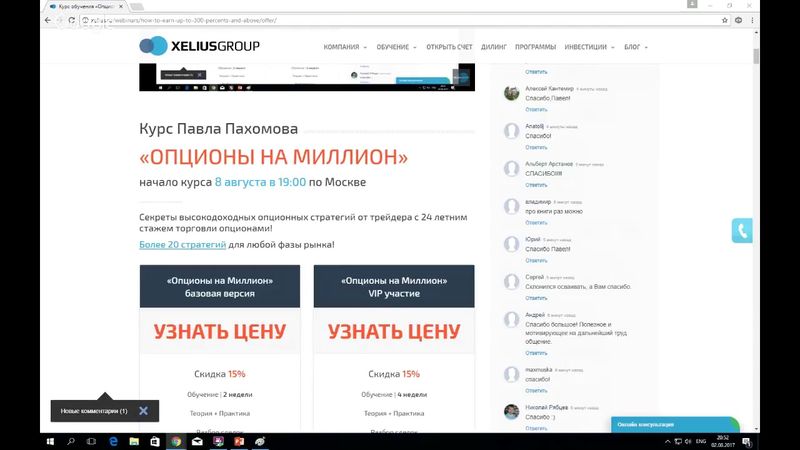
Task: Open the online consultation chat bar
Action: (x=675, y=424)
